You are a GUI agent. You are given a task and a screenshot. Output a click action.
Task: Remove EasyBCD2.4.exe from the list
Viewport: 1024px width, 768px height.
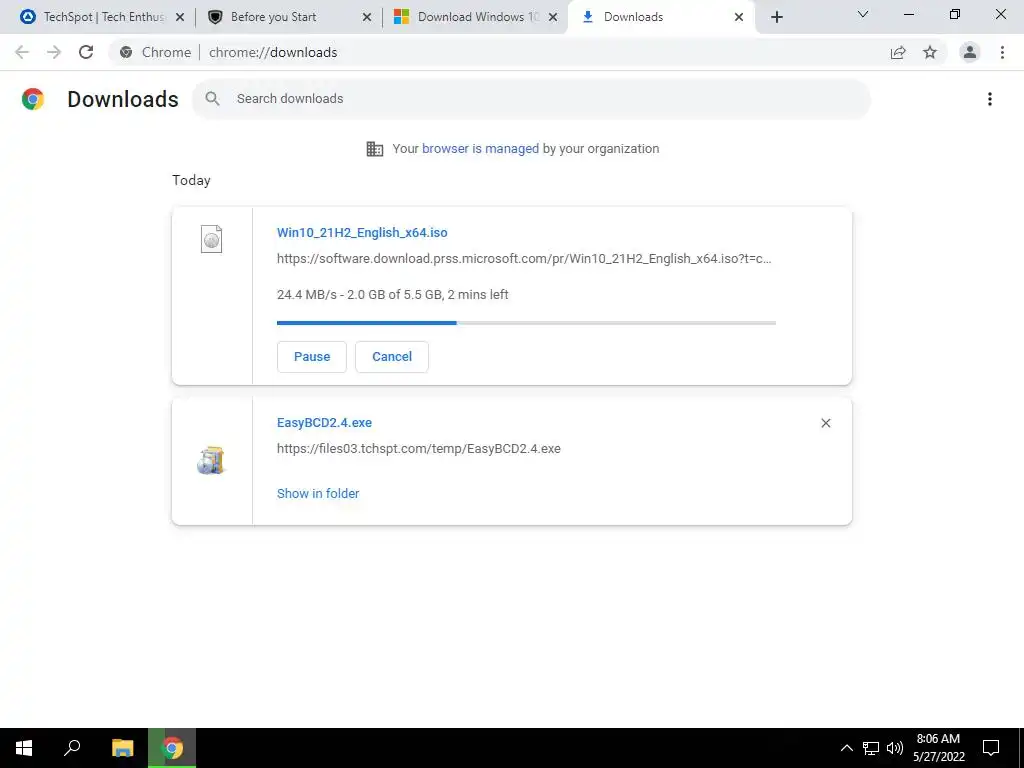(x=825, y=423)
